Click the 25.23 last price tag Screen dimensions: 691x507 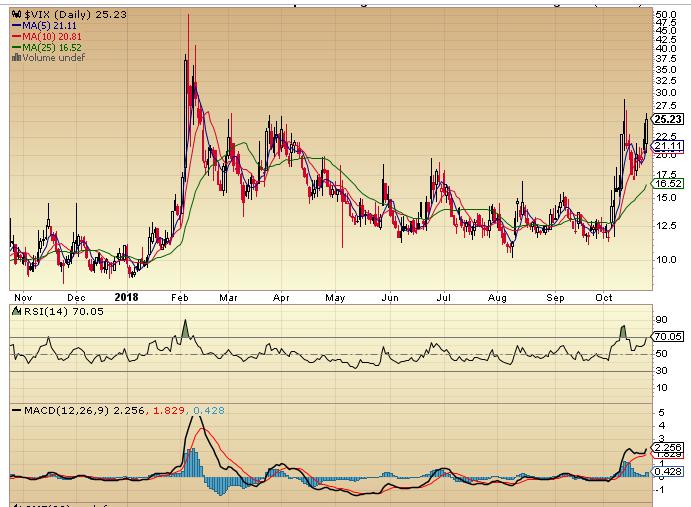[667, 118]
